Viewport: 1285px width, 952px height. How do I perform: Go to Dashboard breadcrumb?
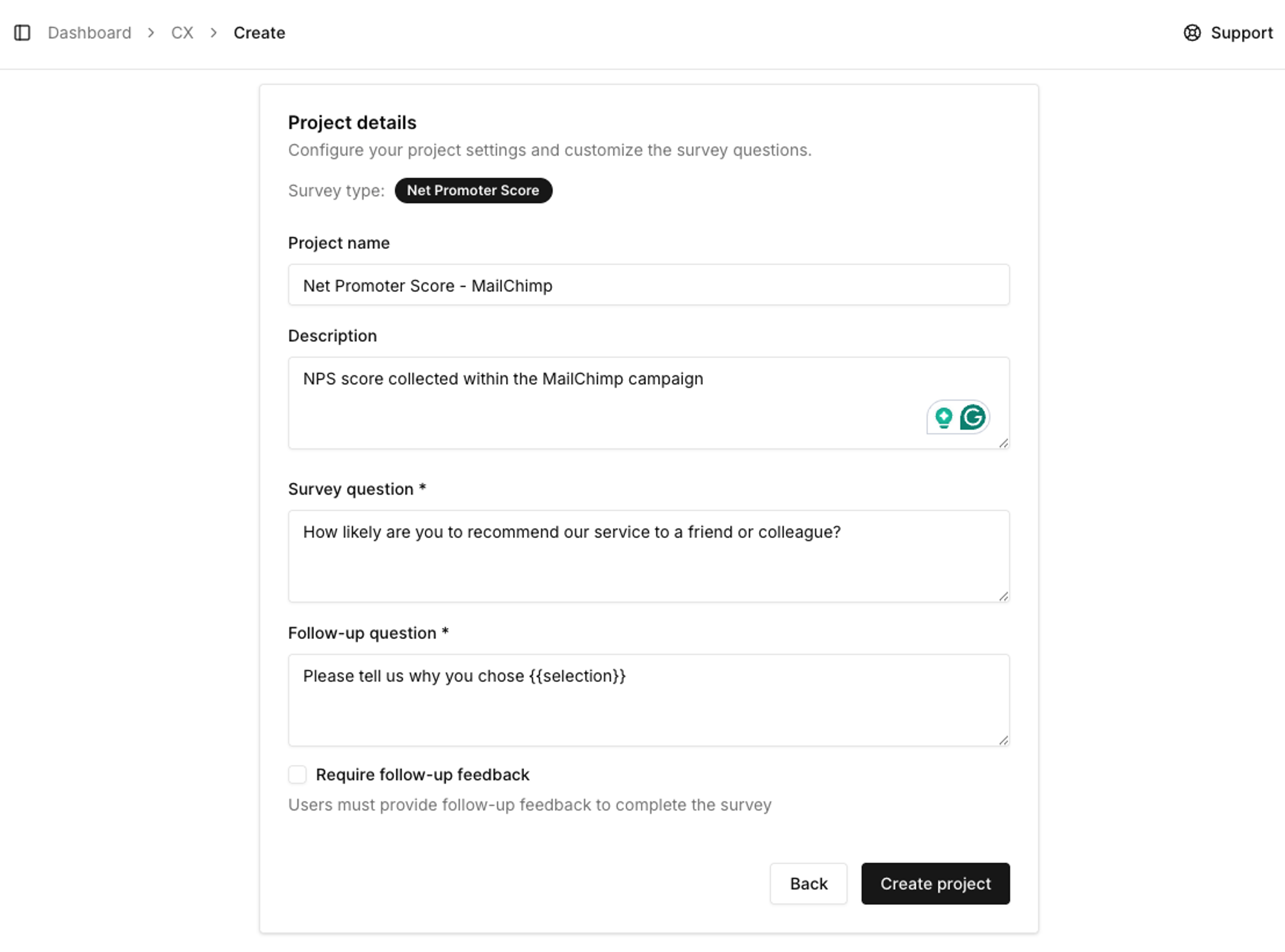89,33
